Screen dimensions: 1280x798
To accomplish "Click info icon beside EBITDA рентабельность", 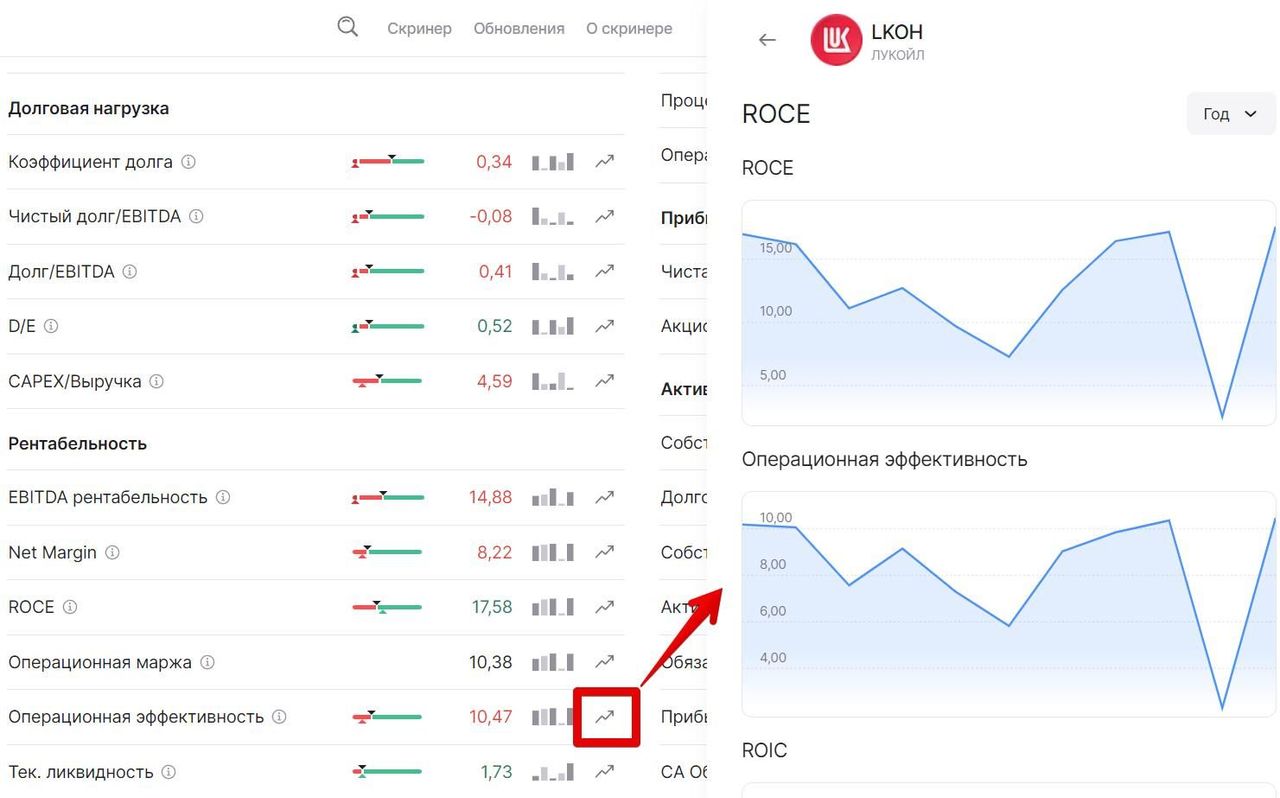I will 223,497.
